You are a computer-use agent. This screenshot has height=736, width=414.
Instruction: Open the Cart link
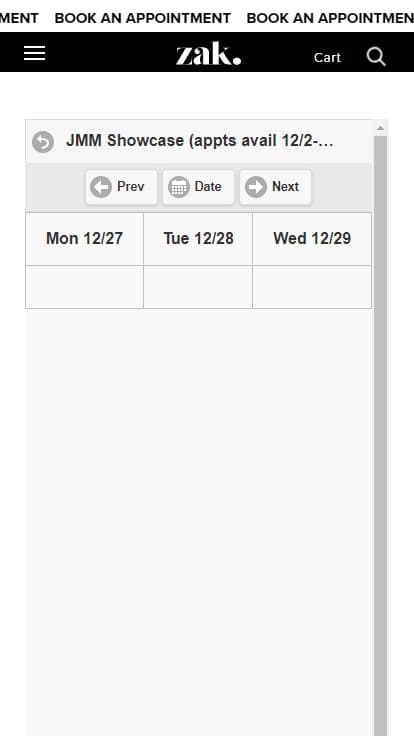coord(327,57)
